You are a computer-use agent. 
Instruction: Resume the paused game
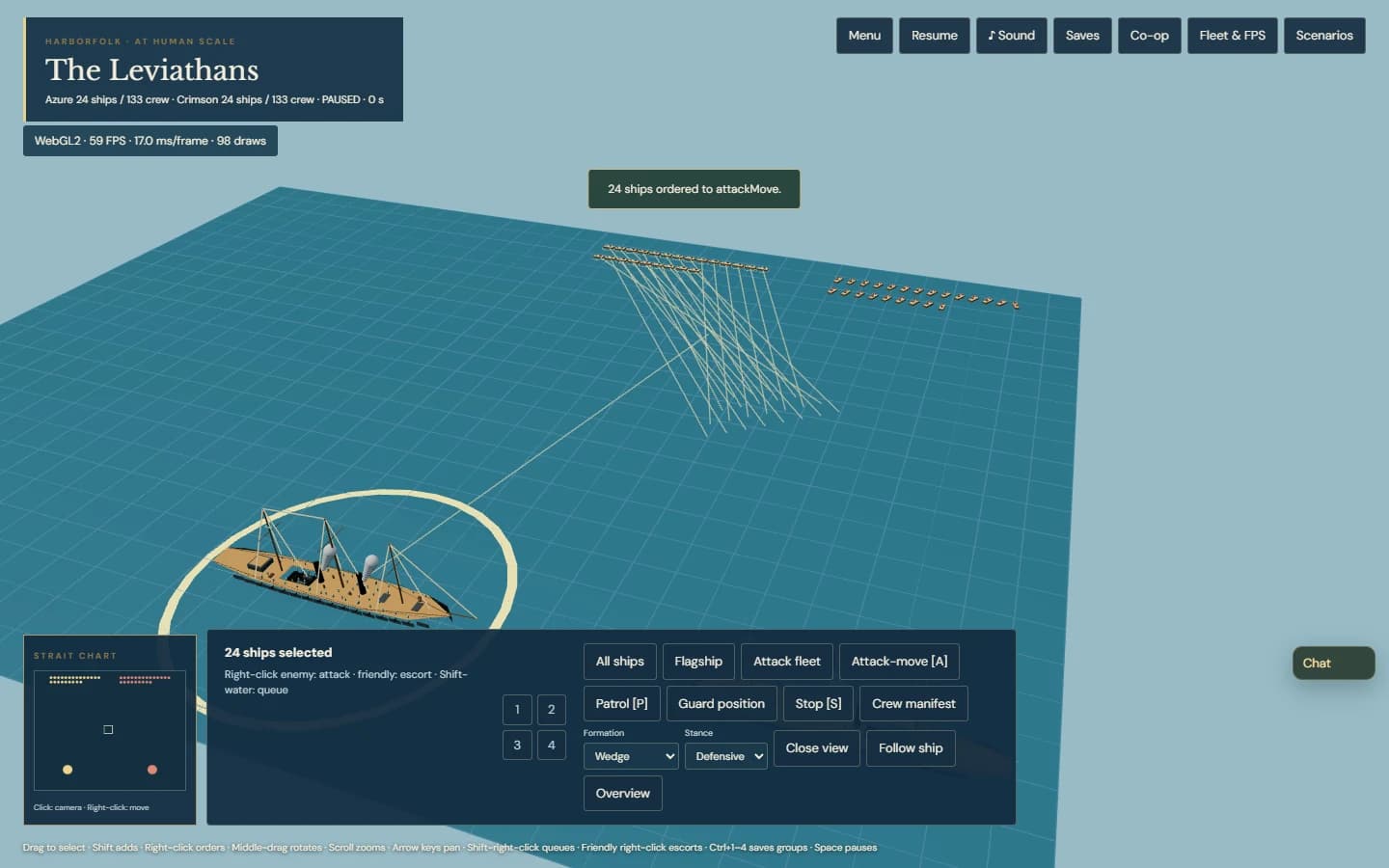point(934,36)
